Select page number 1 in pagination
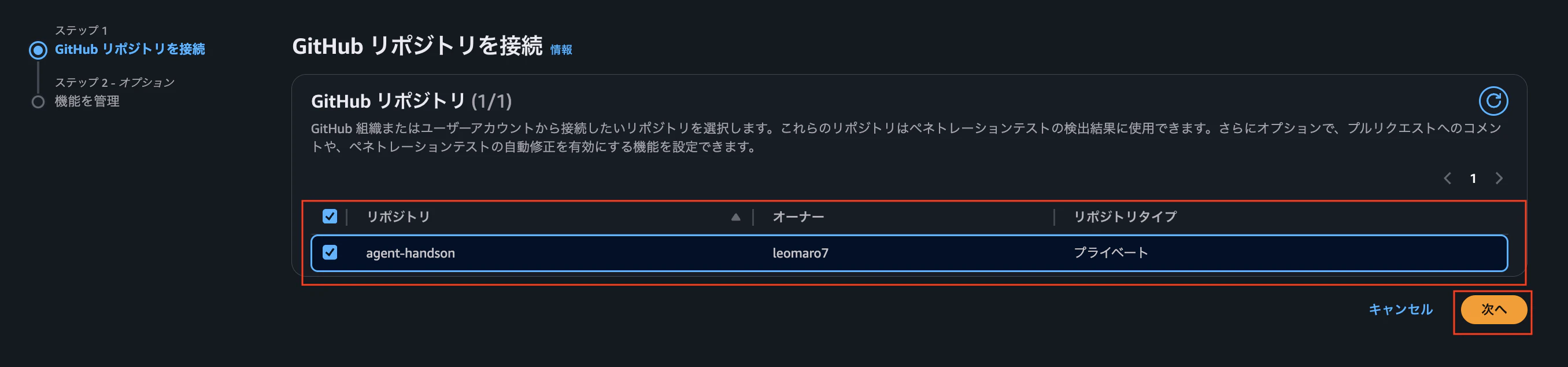Viewport: 1568px width, 367px height. [x=1473, y=178]
